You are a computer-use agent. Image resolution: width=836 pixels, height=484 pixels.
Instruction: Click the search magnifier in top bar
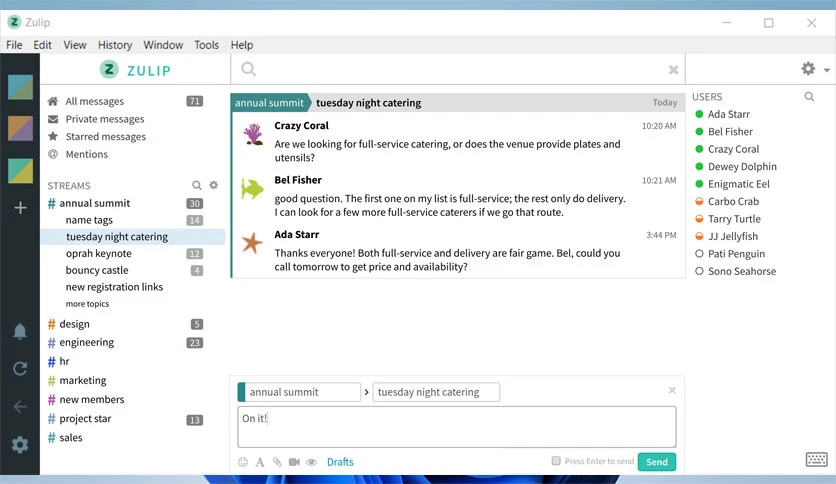coord(248,69)
